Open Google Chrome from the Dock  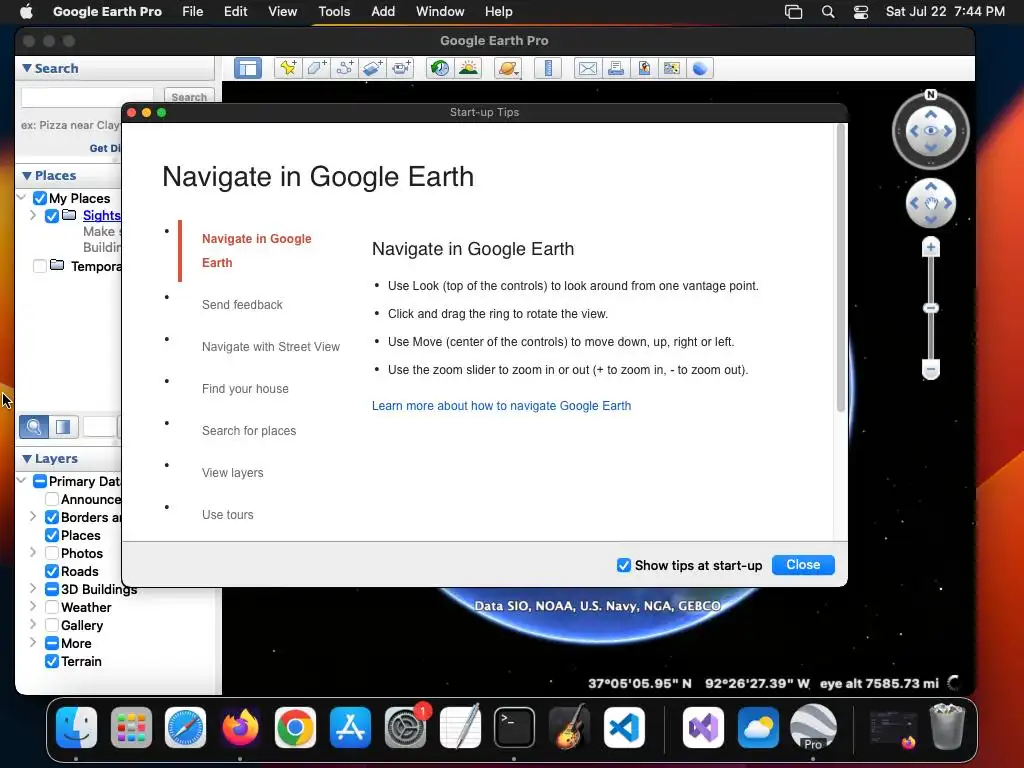click(x=295, y=727)
